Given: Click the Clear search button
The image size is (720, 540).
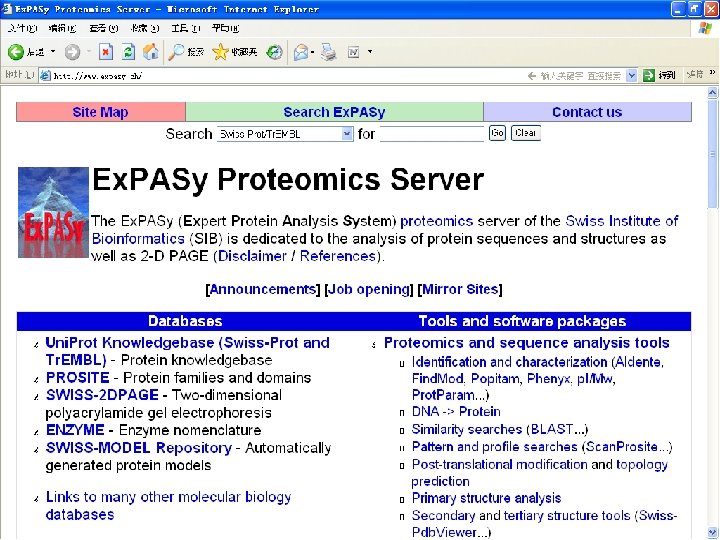Looking at the screenshot, I should pos(526,133).
